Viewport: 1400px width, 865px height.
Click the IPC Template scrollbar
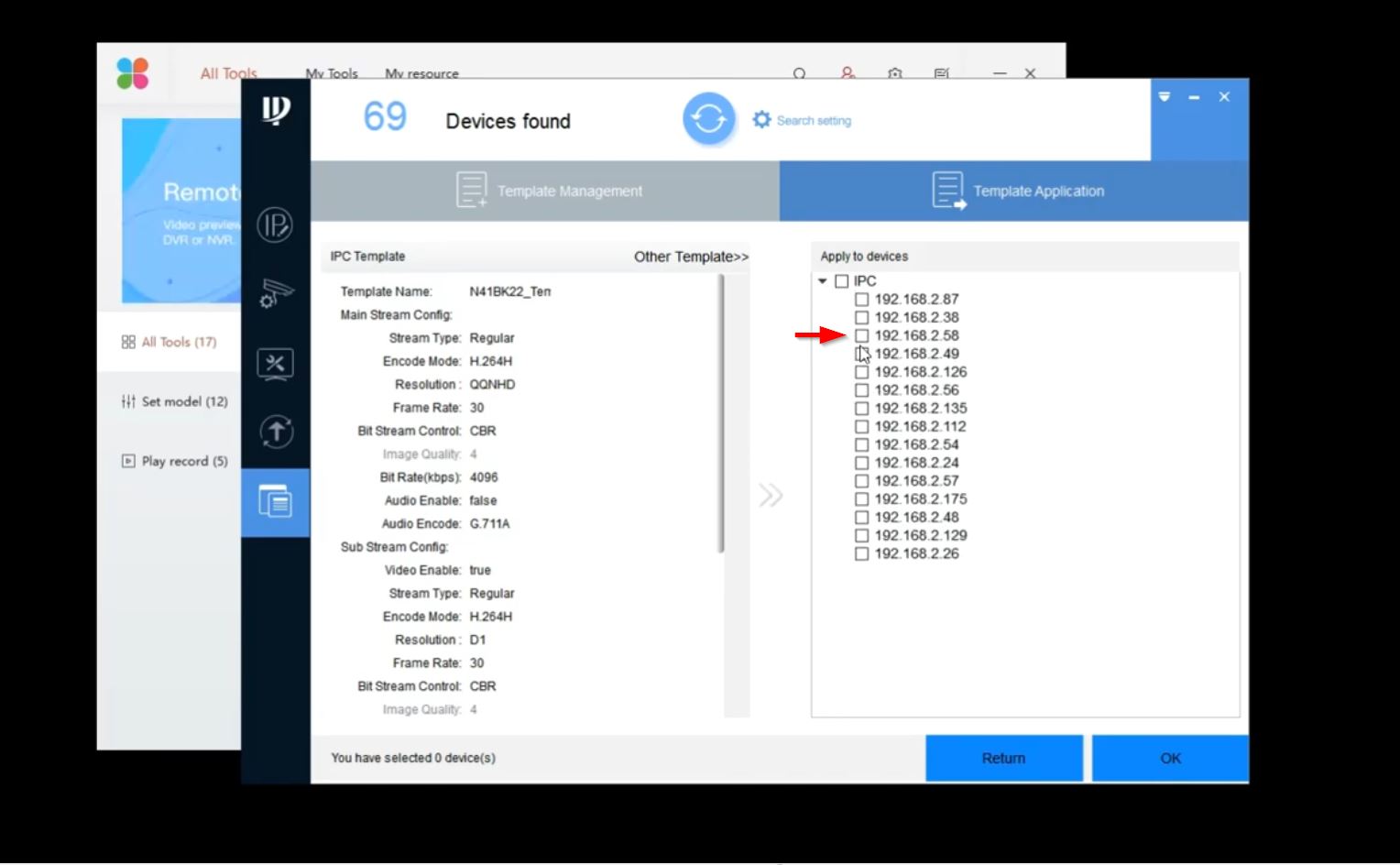point(721,414)
